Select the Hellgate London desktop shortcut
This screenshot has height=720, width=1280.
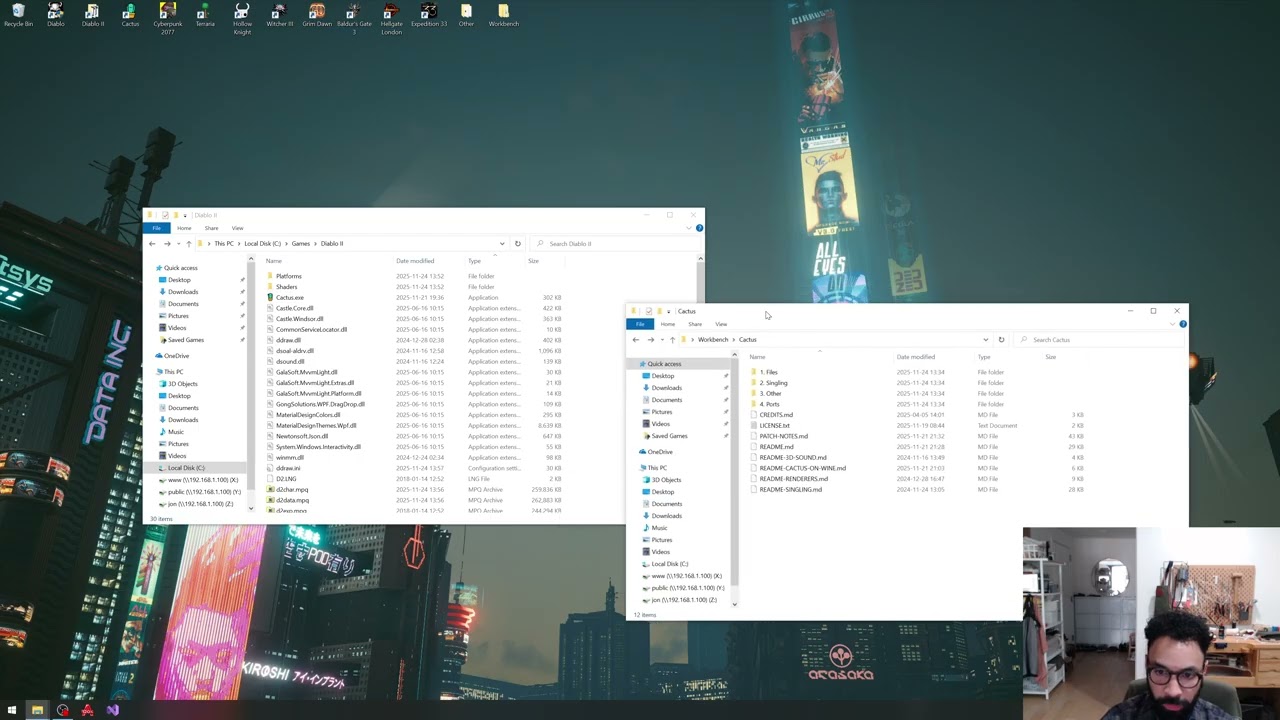[x=391, y=19]
